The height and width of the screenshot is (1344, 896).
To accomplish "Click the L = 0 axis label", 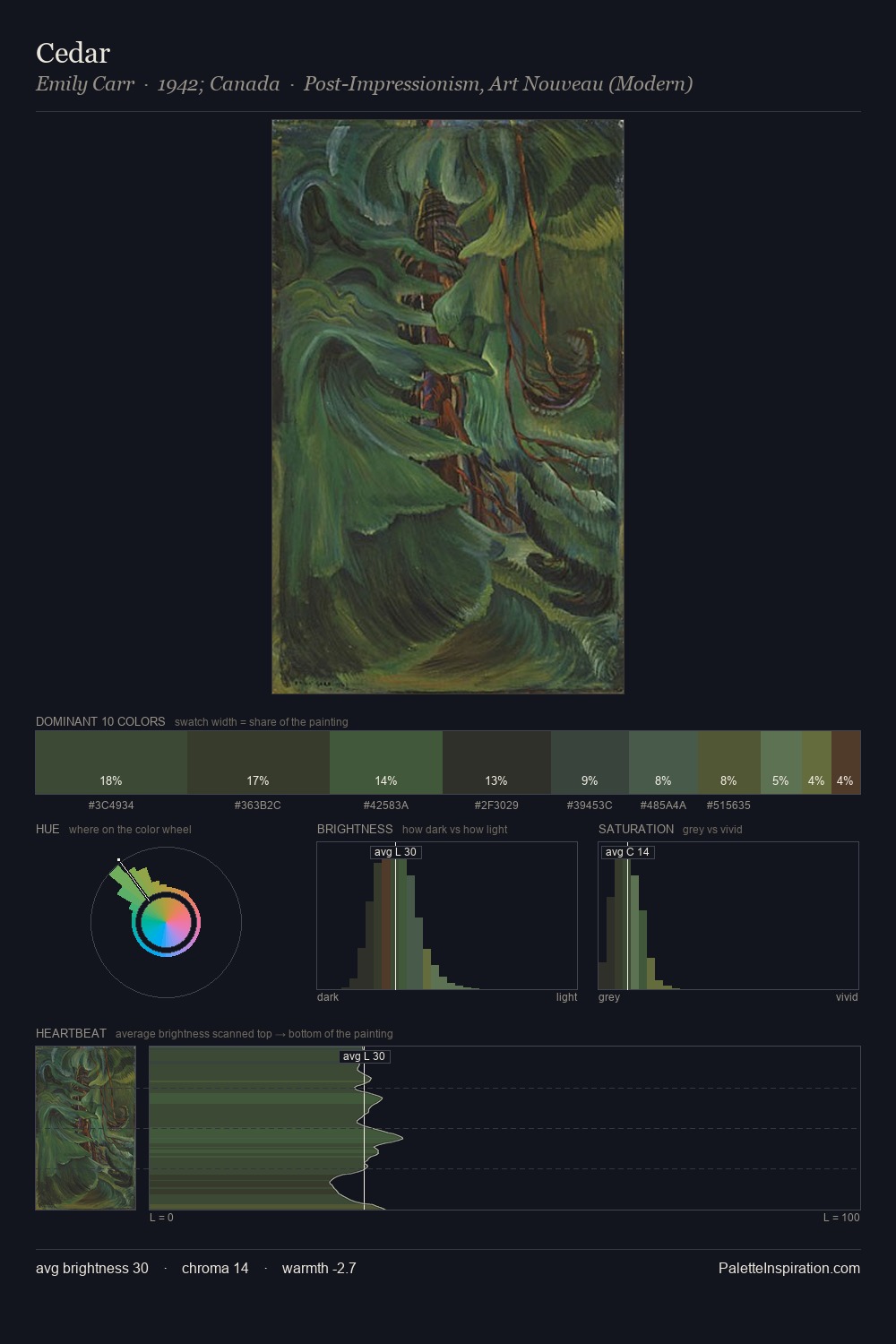I will tap(161, 1218).
